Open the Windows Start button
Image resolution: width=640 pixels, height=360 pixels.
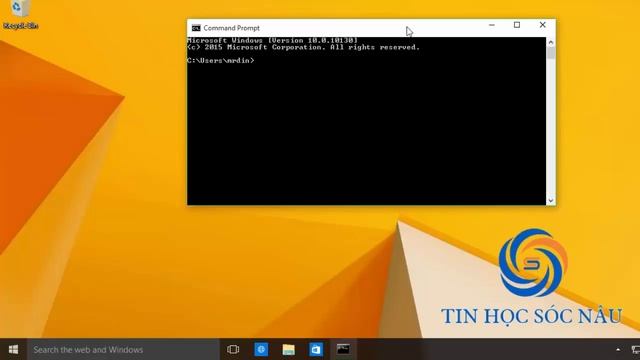[13, 349]
